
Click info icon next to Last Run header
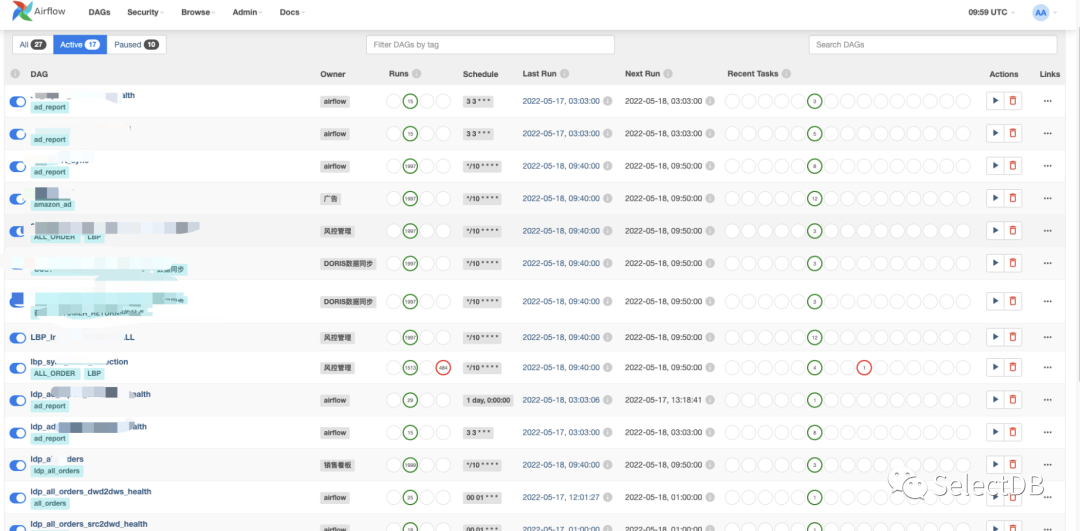565,74
